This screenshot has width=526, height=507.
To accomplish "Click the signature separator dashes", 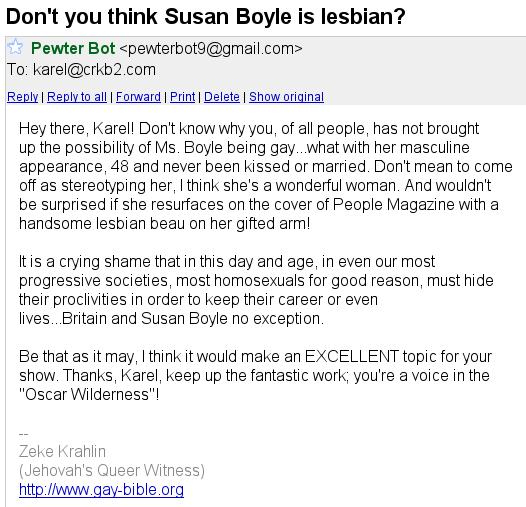I will (23, 434).
